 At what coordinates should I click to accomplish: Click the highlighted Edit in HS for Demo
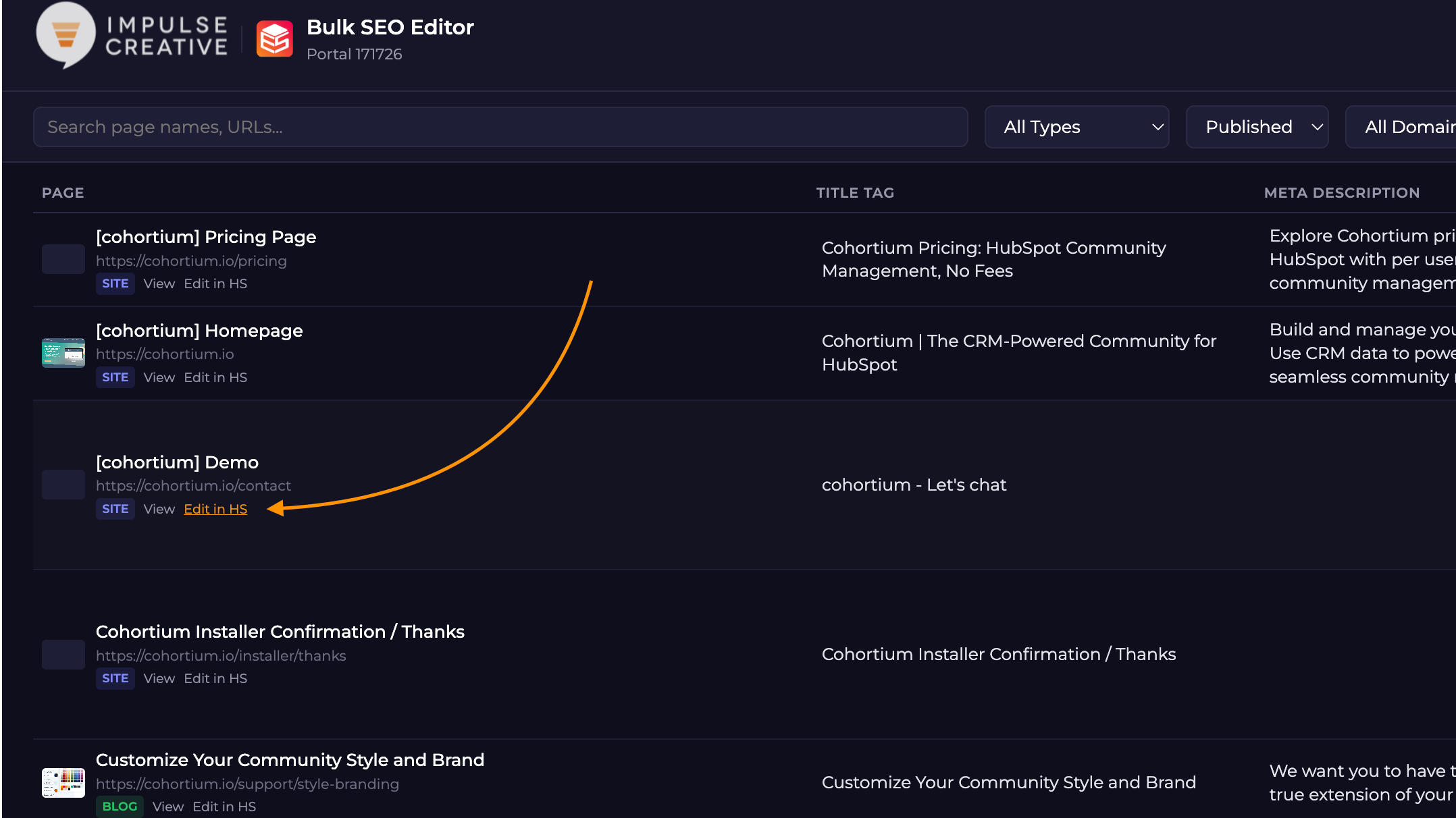pos(215,510)
